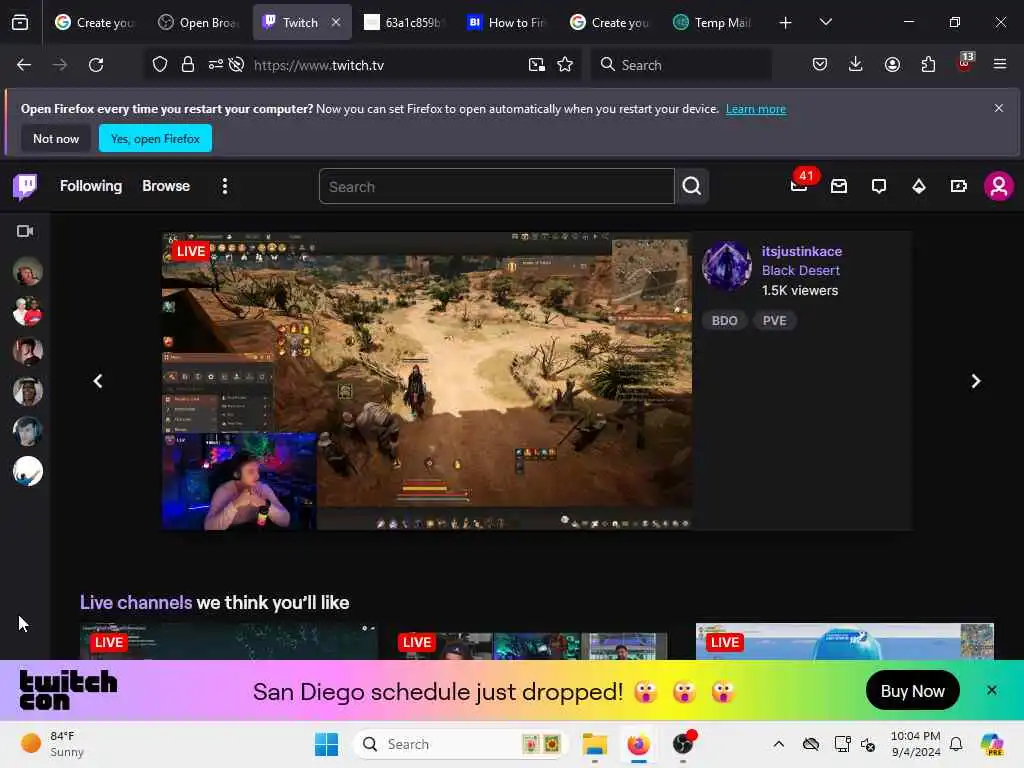Click the Firefox back arrow

24,65
